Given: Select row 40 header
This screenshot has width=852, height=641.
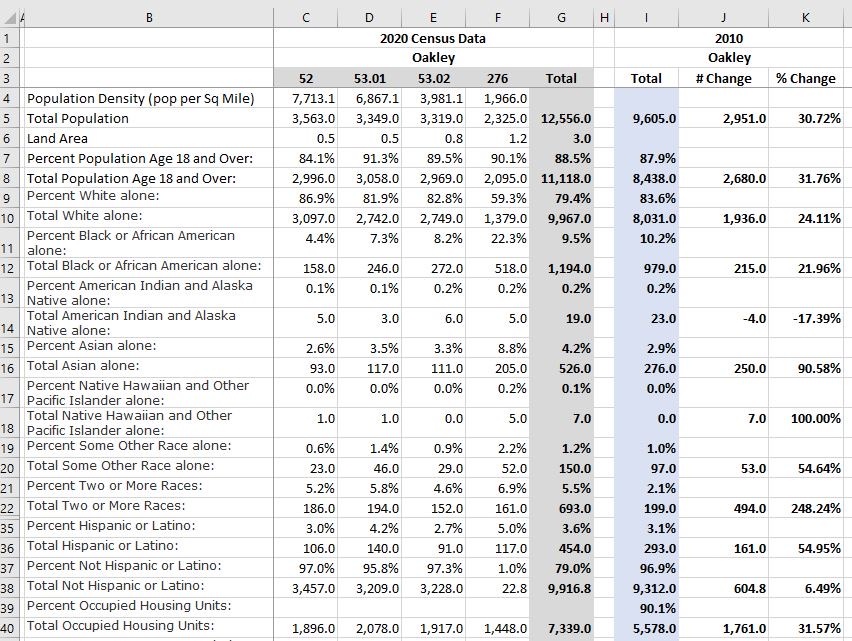Looking at the screenshot, I should tap(8, 629).
